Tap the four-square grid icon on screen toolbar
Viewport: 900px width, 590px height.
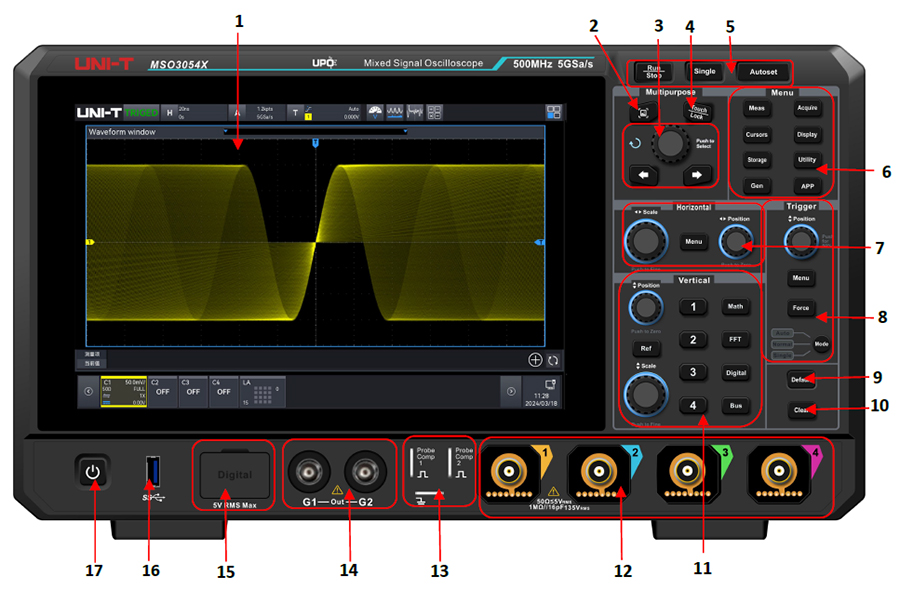435,112
